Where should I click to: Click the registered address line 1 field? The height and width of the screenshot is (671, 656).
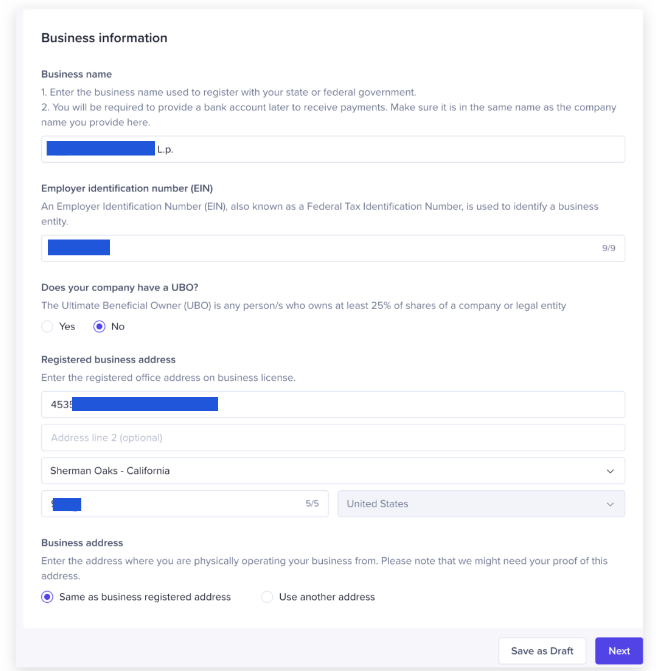coord(400,405)
